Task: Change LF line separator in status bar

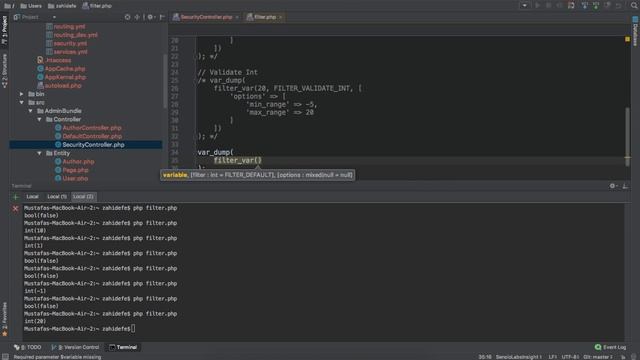Action: click(x=552, y=357)
